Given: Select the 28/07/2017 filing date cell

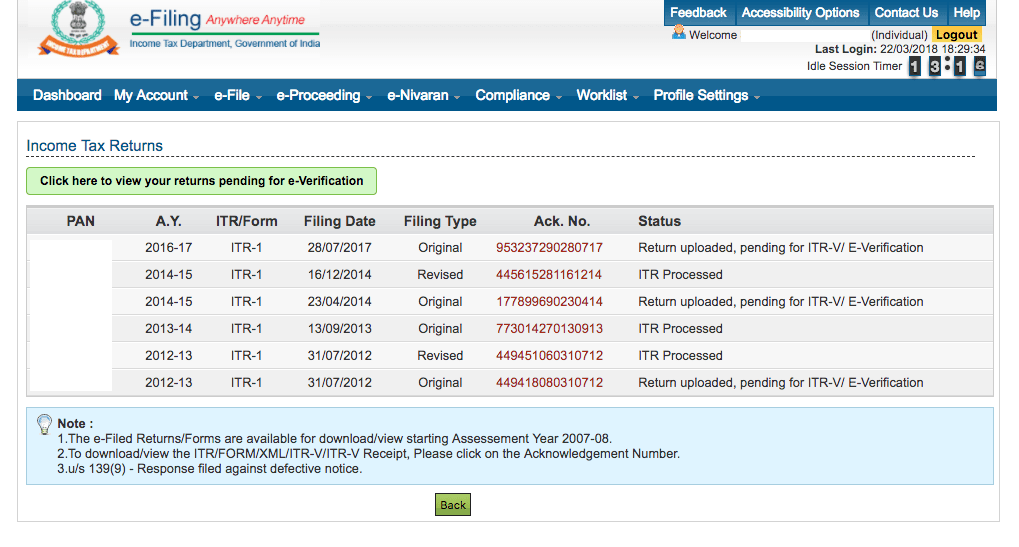Looking at the screenshot, I should tap(339, 248).
